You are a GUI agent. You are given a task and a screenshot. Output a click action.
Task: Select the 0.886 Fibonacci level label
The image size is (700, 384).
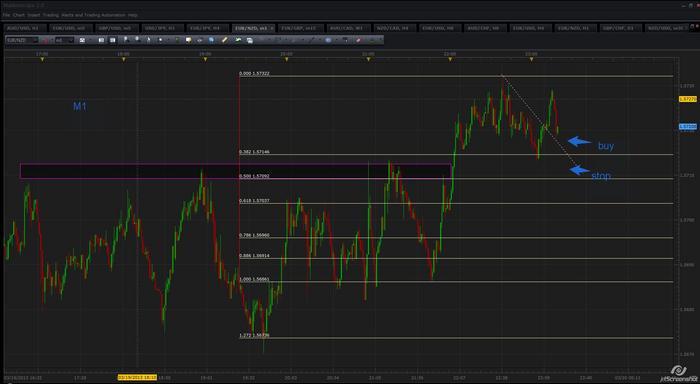point(254,255)
